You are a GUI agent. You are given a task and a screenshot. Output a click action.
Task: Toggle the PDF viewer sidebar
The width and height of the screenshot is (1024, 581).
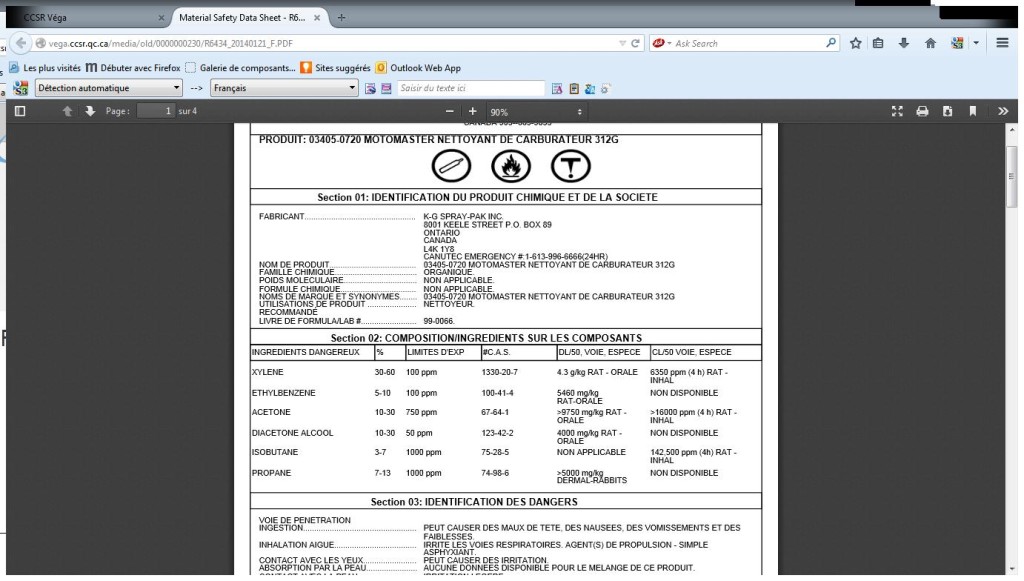point(20,112)
